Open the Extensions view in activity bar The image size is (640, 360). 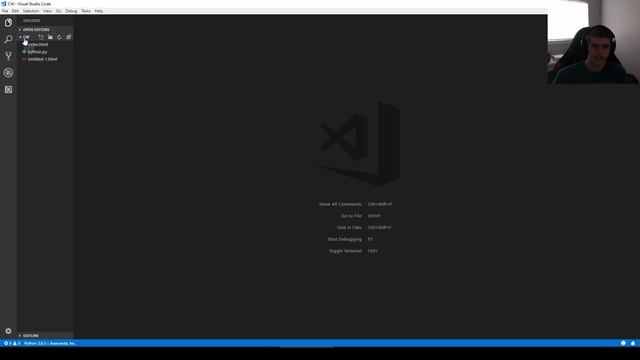pyautogui.click(x=8, y=89)
